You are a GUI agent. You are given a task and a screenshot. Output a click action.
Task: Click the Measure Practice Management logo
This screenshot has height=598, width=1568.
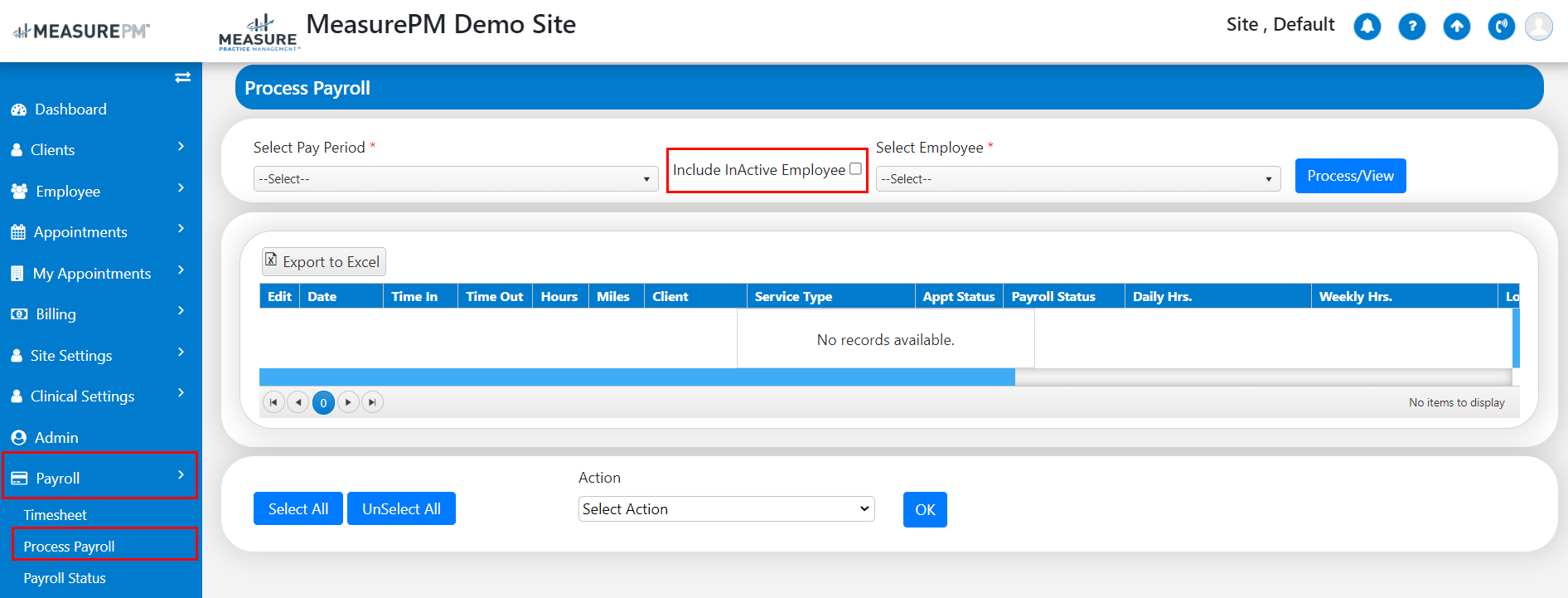coord(259,33)
